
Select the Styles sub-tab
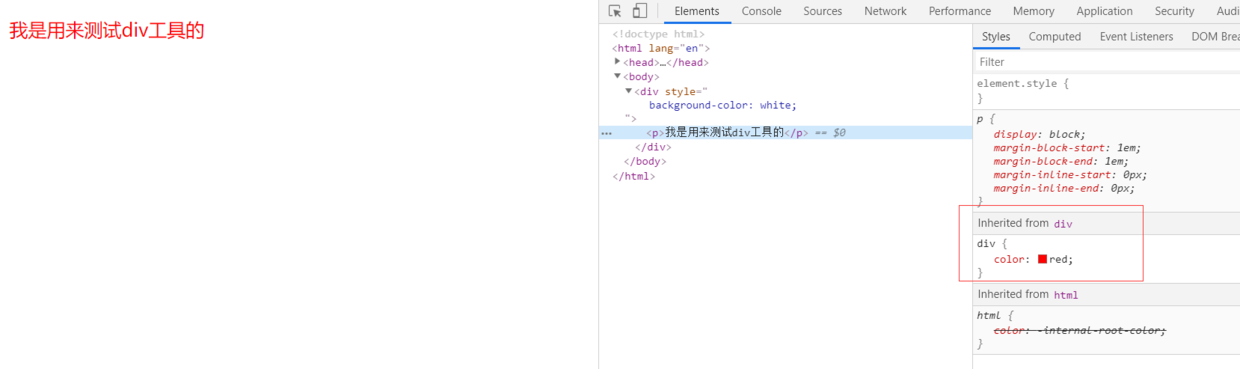pyautogui.click(x=996, y=36)
